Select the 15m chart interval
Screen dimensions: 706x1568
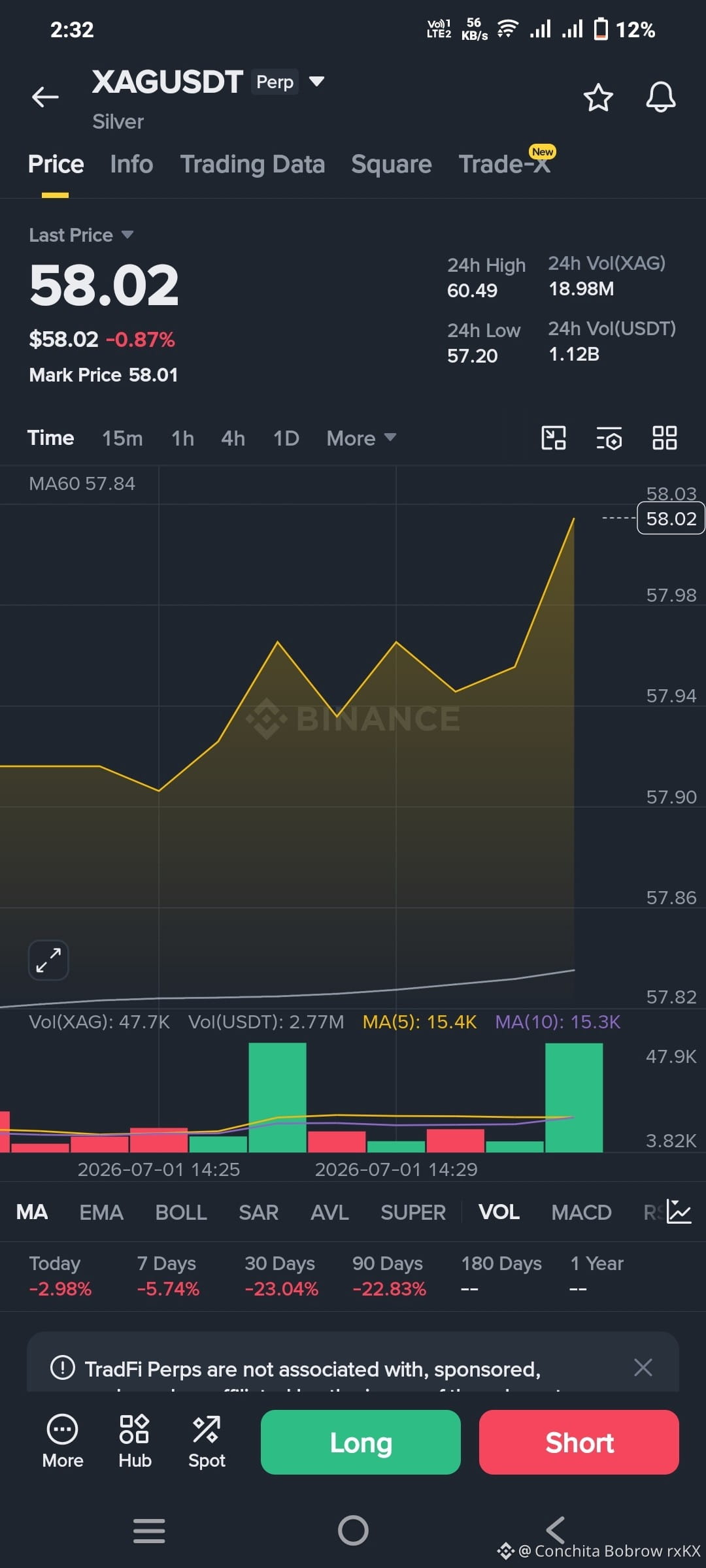[122, 438]
